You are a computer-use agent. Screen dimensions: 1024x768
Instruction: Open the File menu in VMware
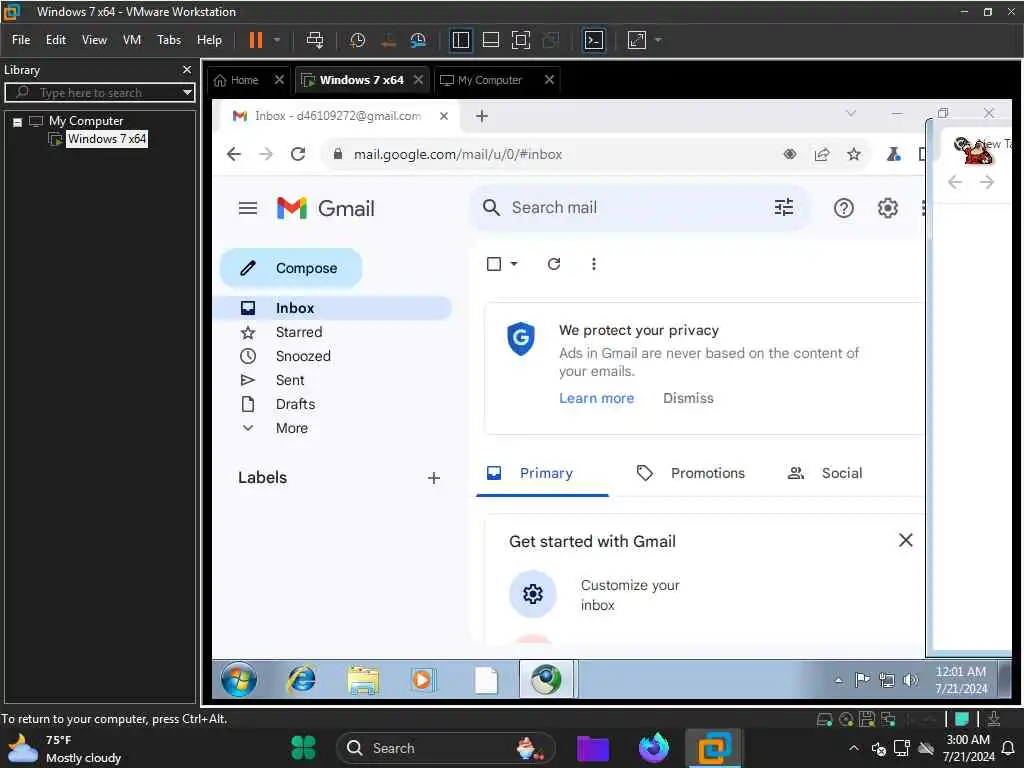tap(21, 40)
